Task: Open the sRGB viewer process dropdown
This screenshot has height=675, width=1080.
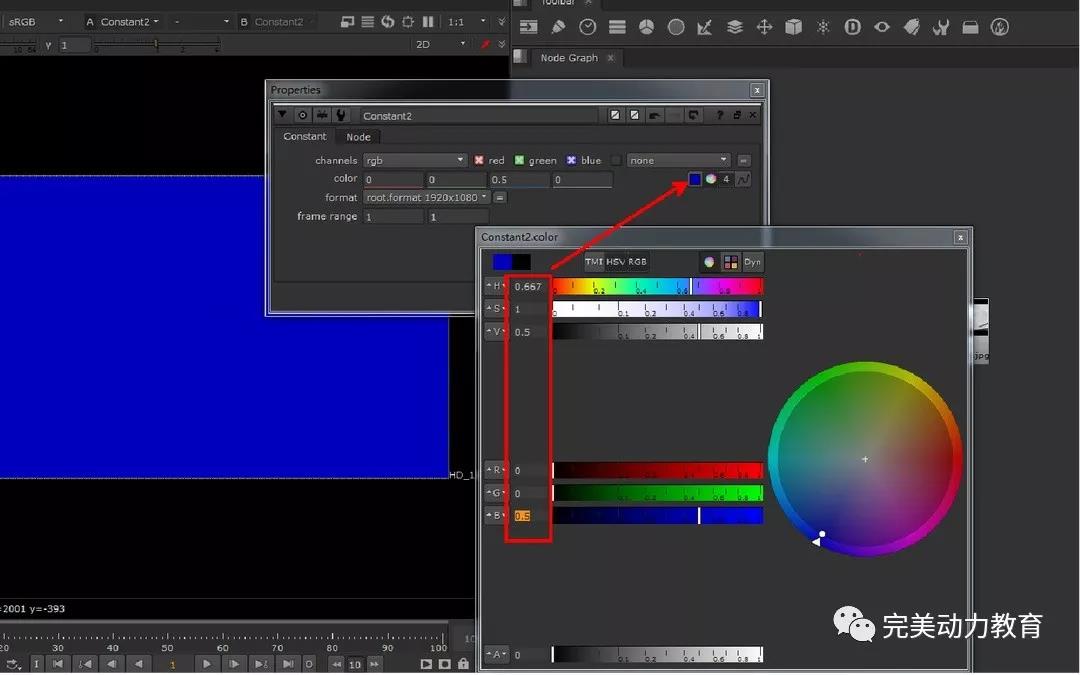Action: point(36,21)
